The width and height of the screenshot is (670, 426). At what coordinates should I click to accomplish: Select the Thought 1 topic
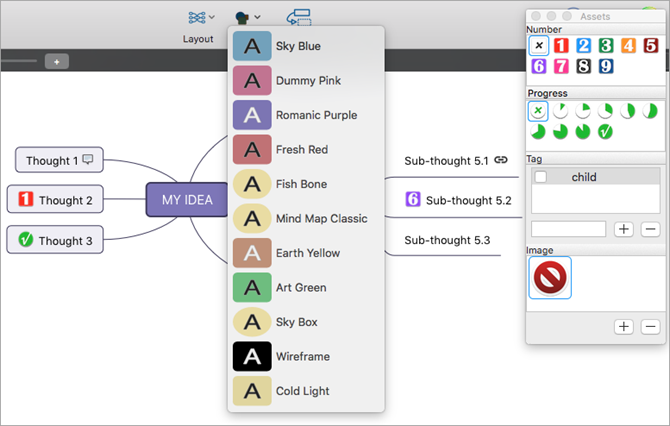coord(59,160)
